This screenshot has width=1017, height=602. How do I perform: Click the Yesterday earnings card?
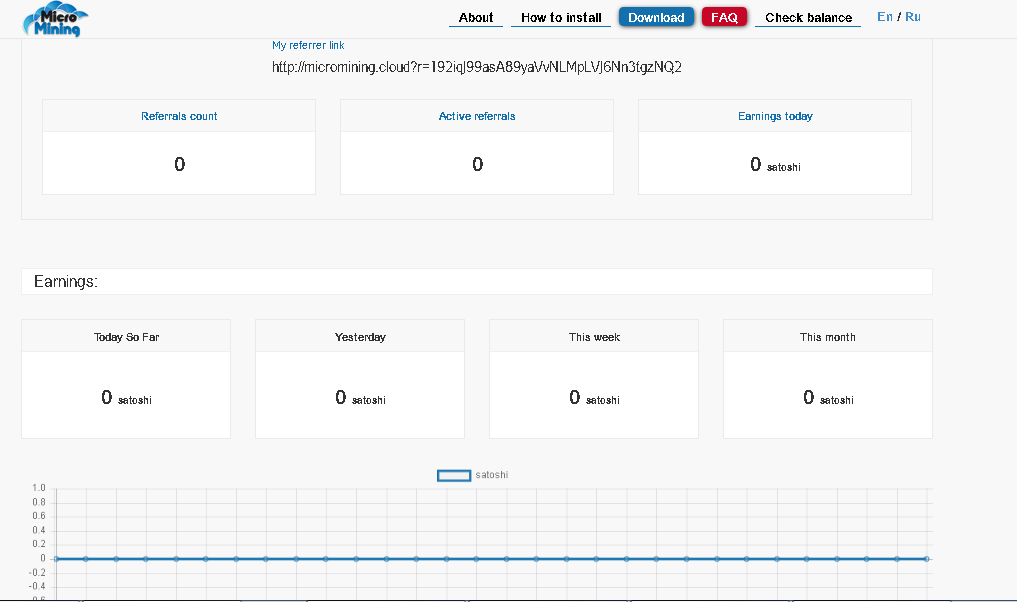[x=360, y=379]
